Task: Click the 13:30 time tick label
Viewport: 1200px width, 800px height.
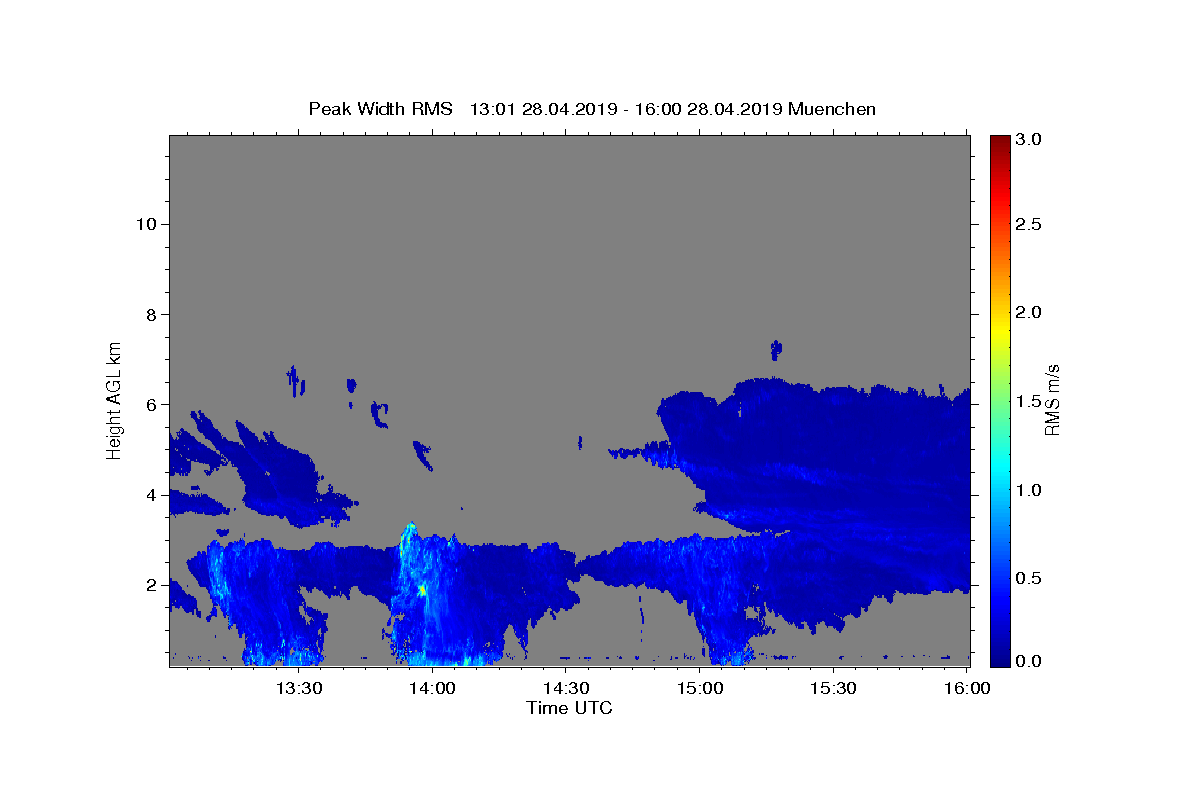Action: click(299, 688)
